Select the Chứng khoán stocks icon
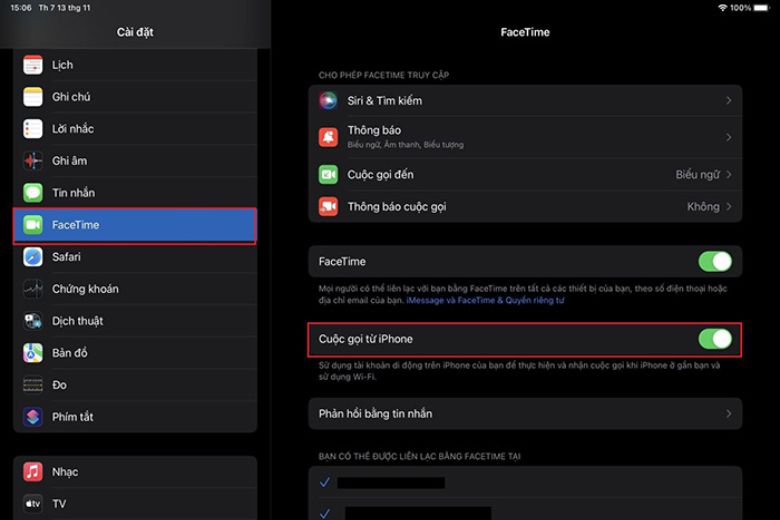The width and height of the screenshot is (780, 520). tap(33, 289)
